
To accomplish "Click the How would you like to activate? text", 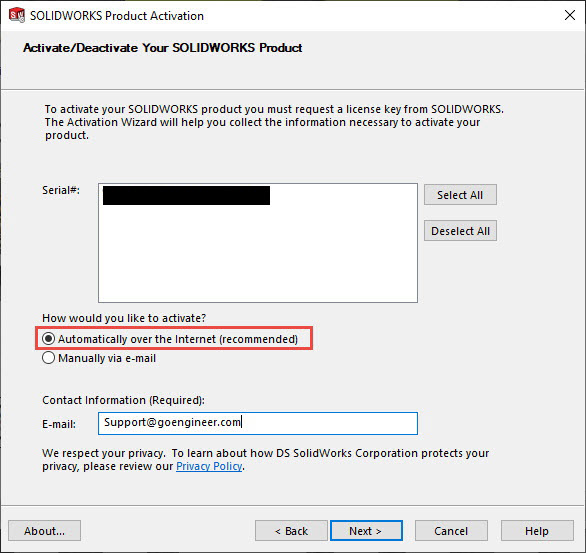I will [x=124, y=318].
